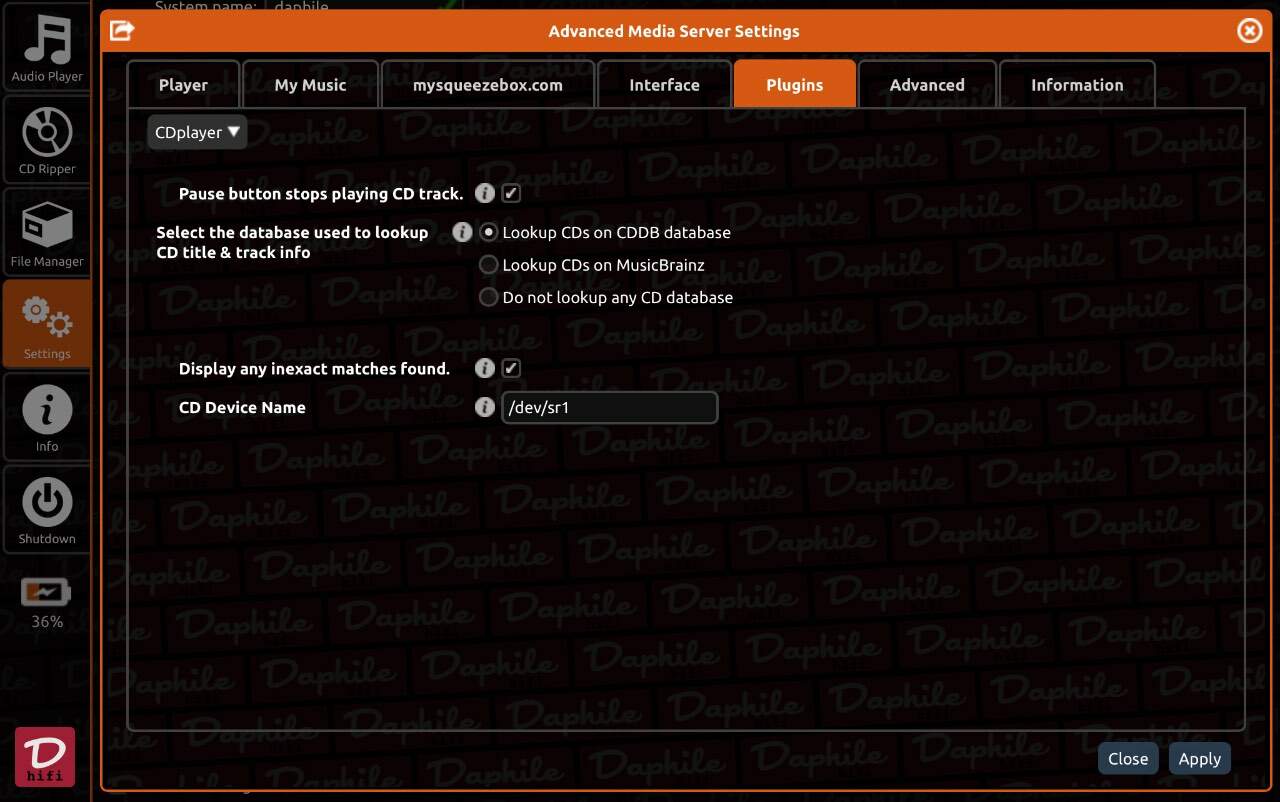Click info icon for database lookup setting
Image resolution: width=1280 pixels, height=802 pixels.
462,232
